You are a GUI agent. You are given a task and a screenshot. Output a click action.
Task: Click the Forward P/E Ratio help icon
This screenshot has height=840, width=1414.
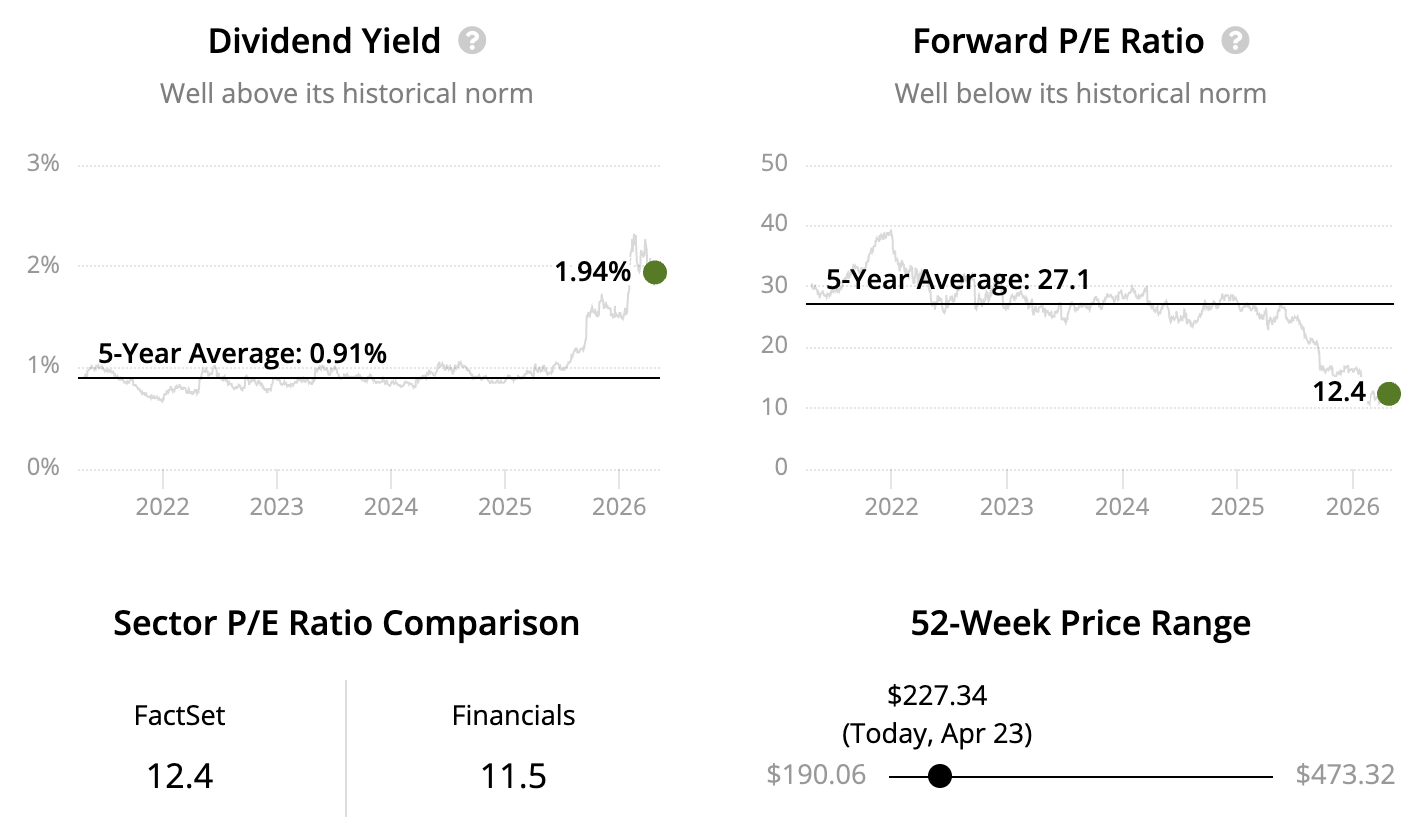click(1236, 41)
